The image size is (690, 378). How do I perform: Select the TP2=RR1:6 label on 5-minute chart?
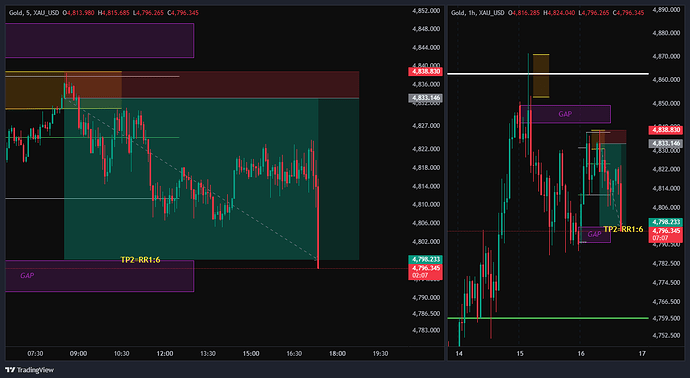click(140, 260)
